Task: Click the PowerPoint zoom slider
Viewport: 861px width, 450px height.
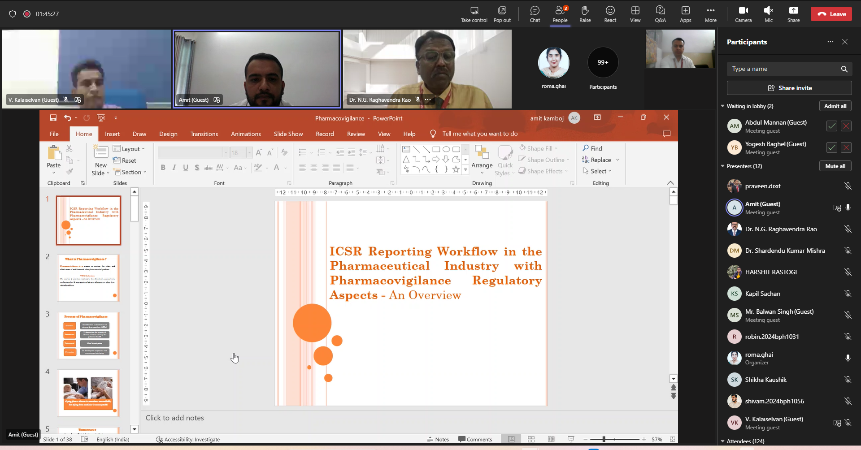Action: click(605, 439)
